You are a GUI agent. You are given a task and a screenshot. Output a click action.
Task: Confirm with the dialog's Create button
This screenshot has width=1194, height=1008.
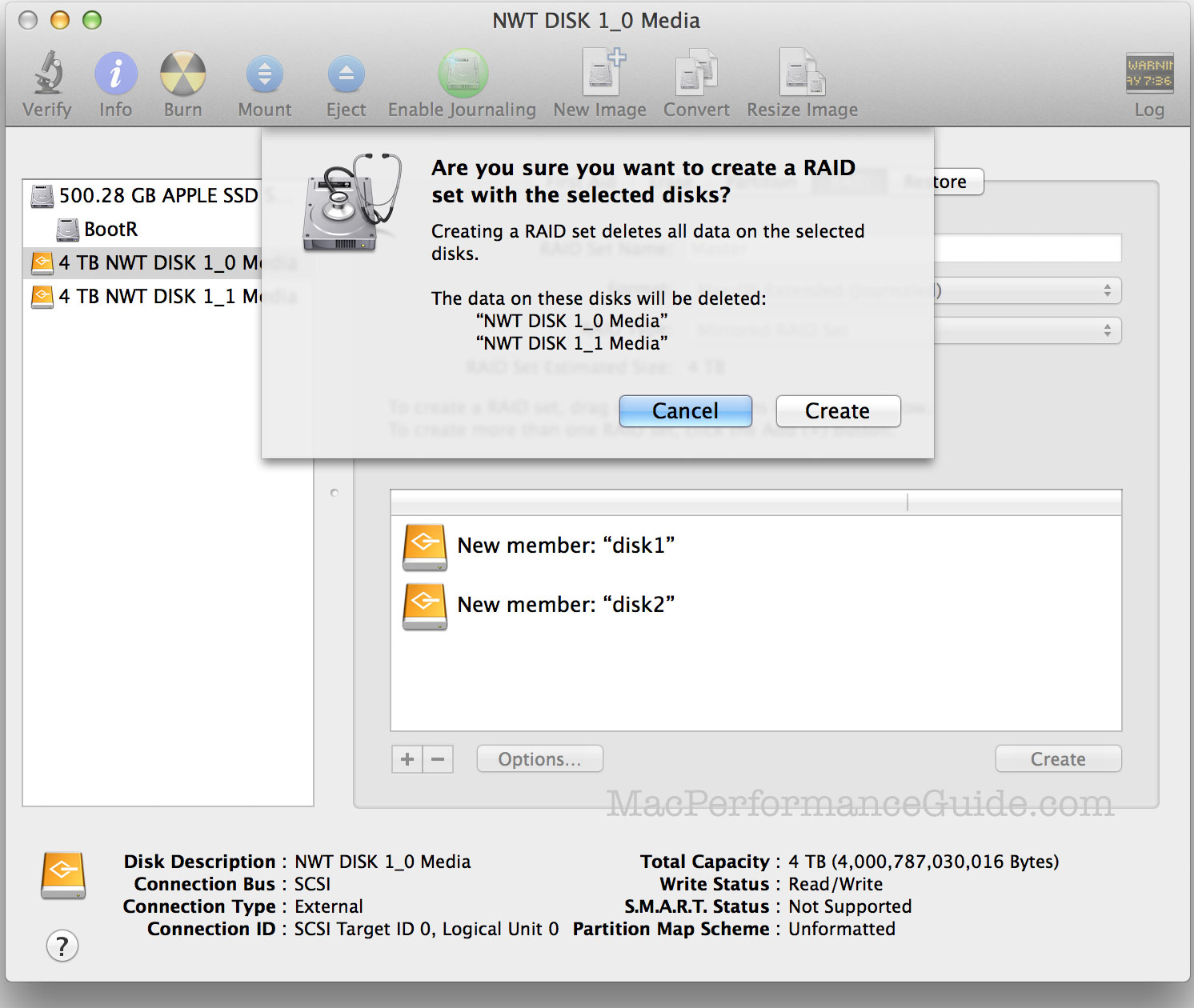[x=838, y=410]
